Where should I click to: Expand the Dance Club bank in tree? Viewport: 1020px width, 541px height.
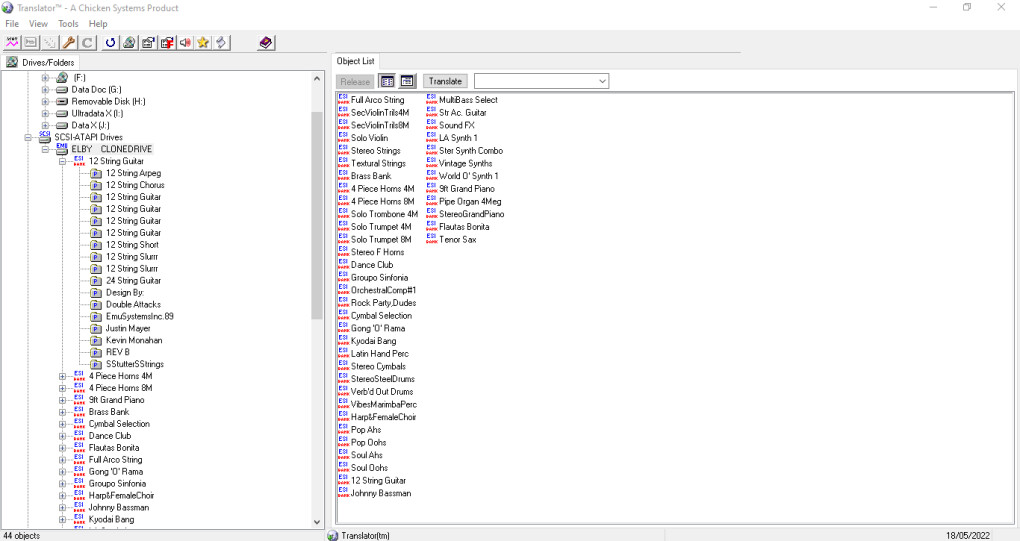(x=62, y=436)
